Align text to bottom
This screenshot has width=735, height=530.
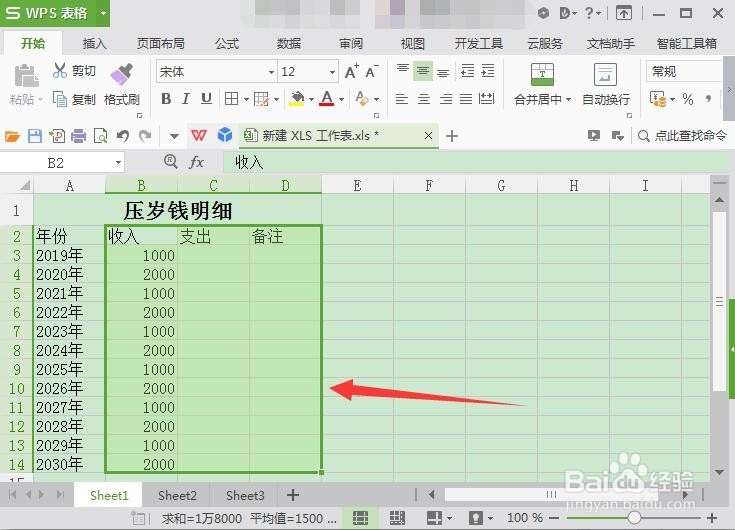[443, 71]
